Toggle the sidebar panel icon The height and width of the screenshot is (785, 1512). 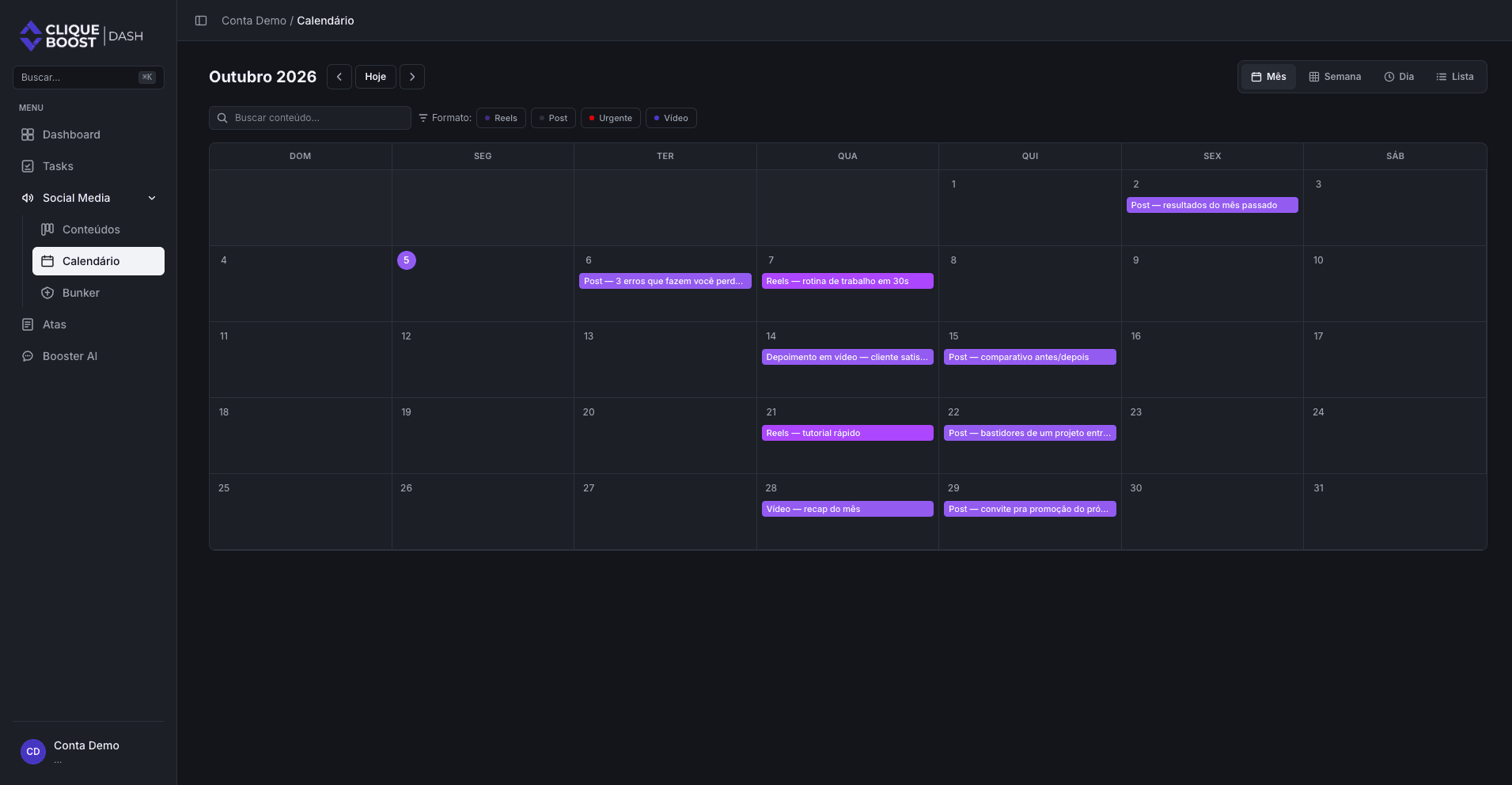[201, 21]
